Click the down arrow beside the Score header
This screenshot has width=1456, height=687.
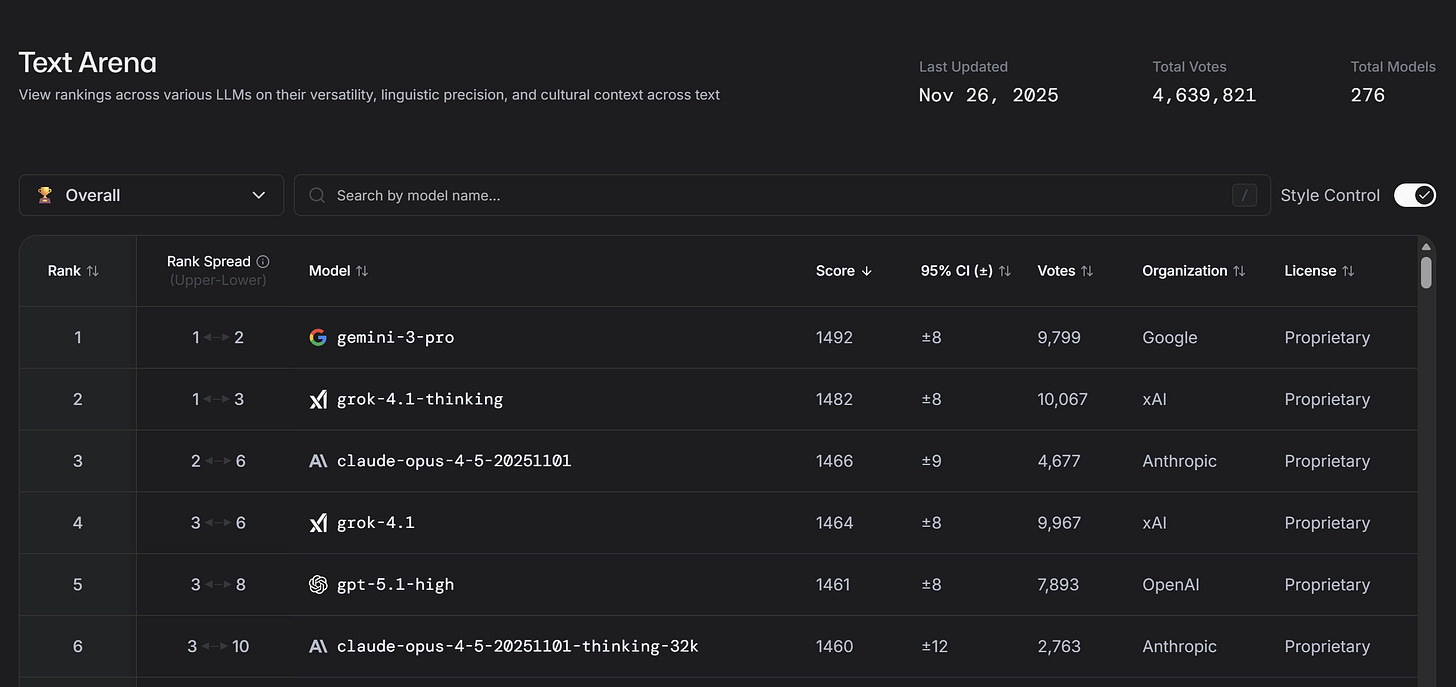click(x=866, y=271)
